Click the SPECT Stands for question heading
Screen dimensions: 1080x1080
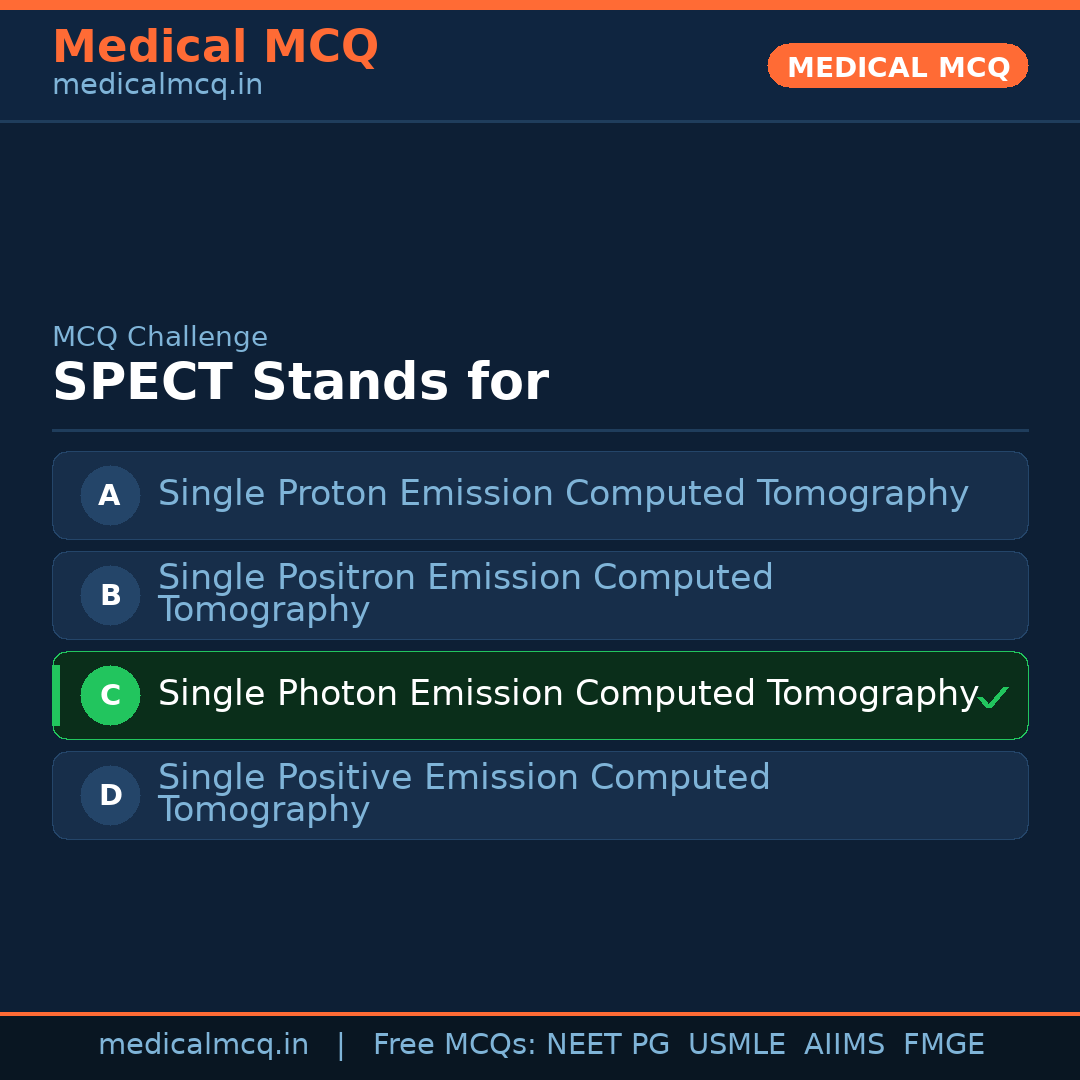300,383
